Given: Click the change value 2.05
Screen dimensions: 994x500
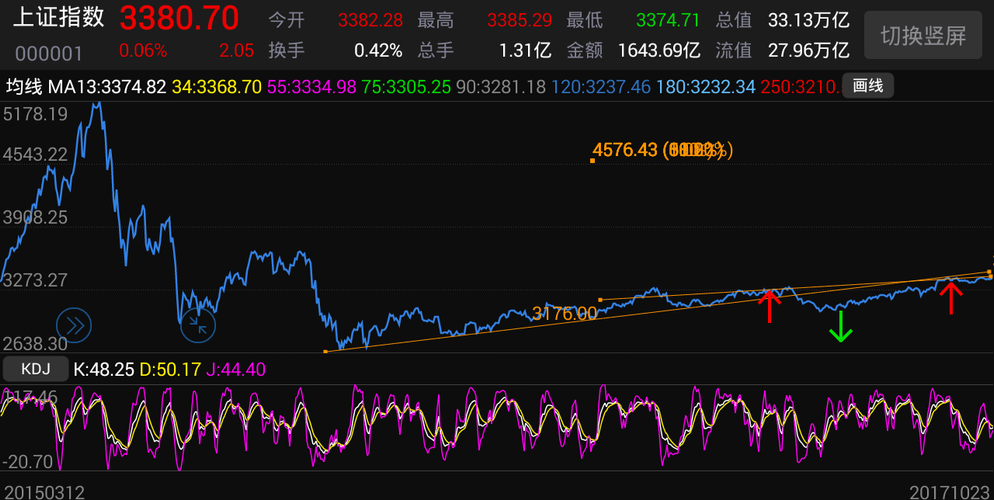Looking at the screenshot, I should (x=236, y=51).
